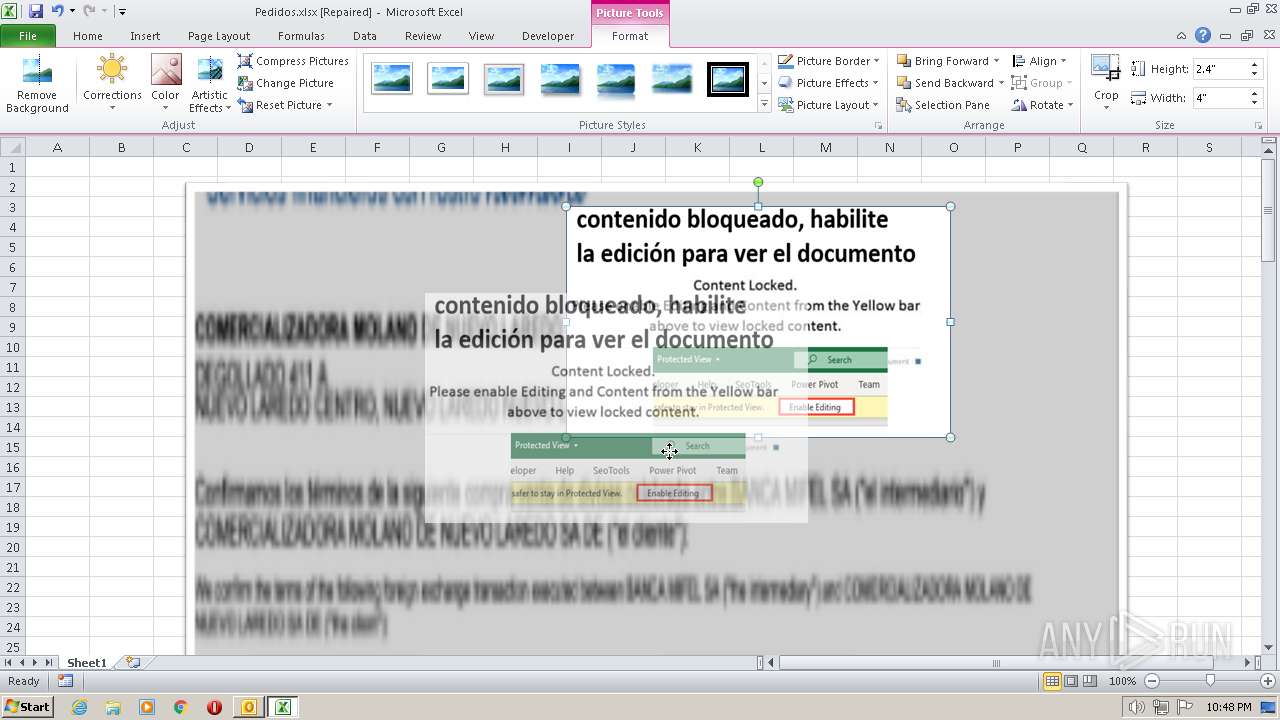Click the 100% zoom level

1123,681
